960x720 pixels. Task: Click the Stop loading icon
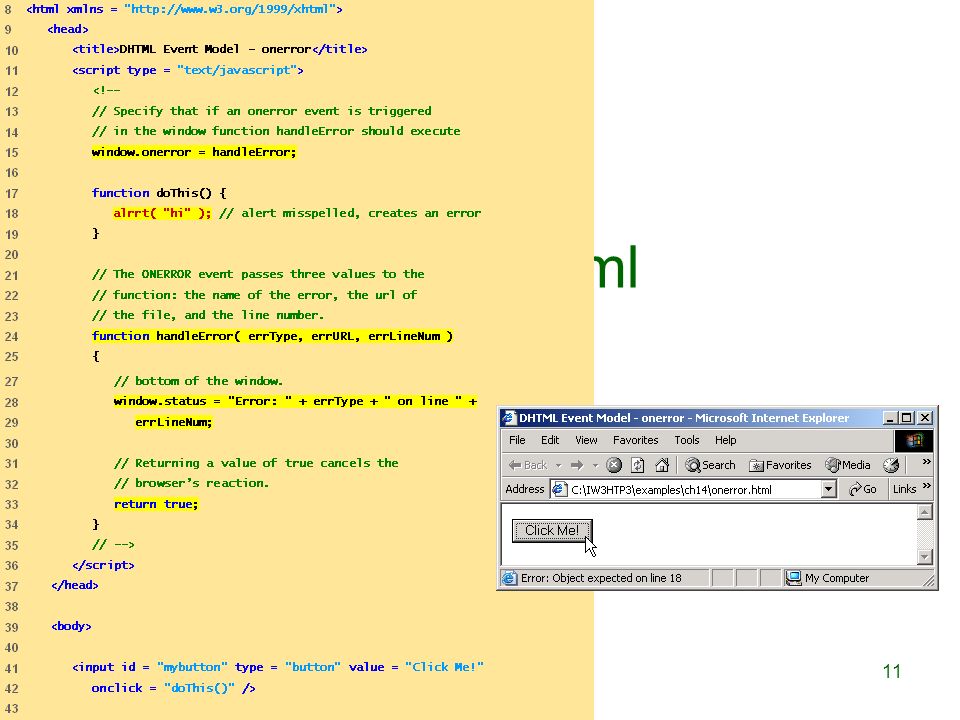(614, 465)
